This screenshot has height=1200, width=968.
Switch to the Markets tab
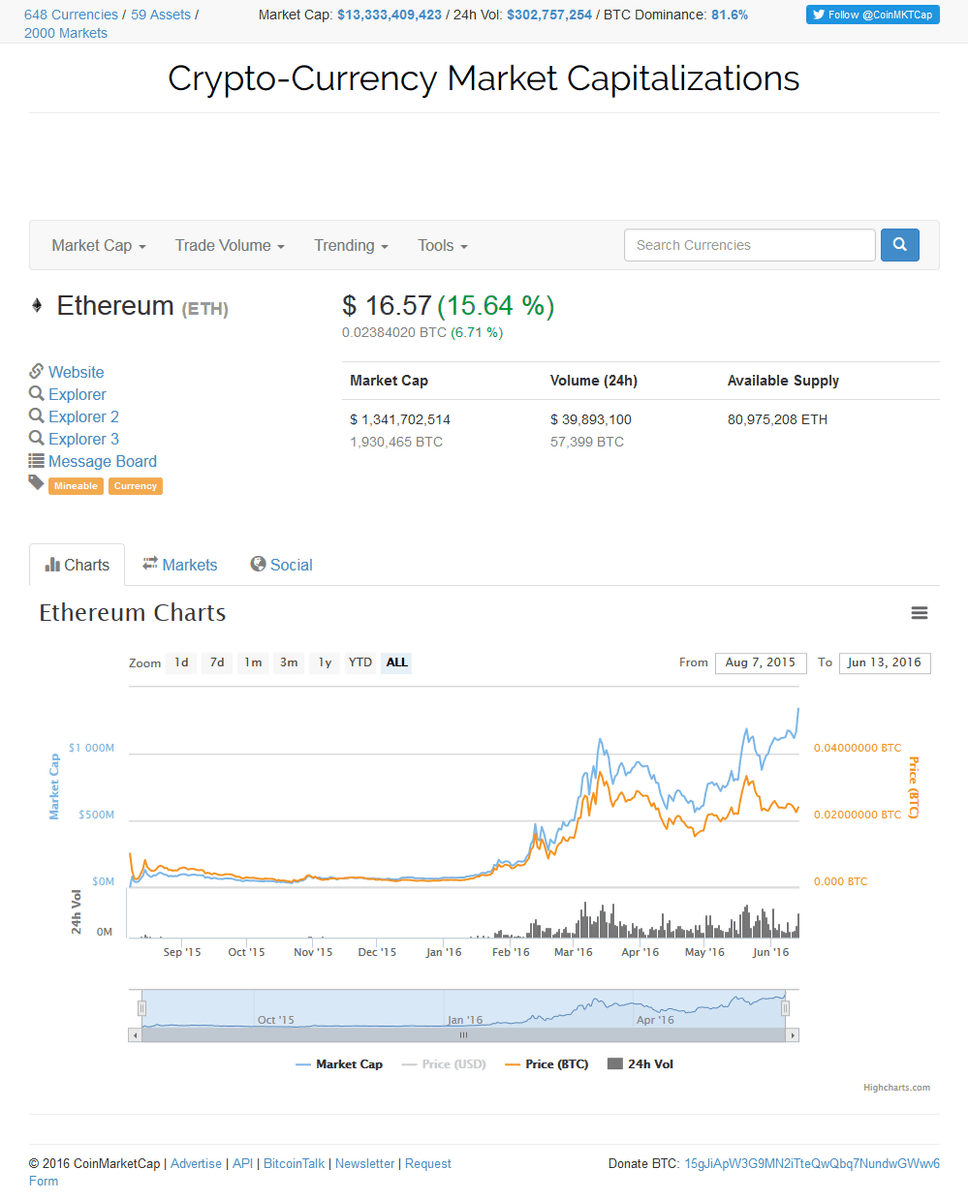click(180, 565)
